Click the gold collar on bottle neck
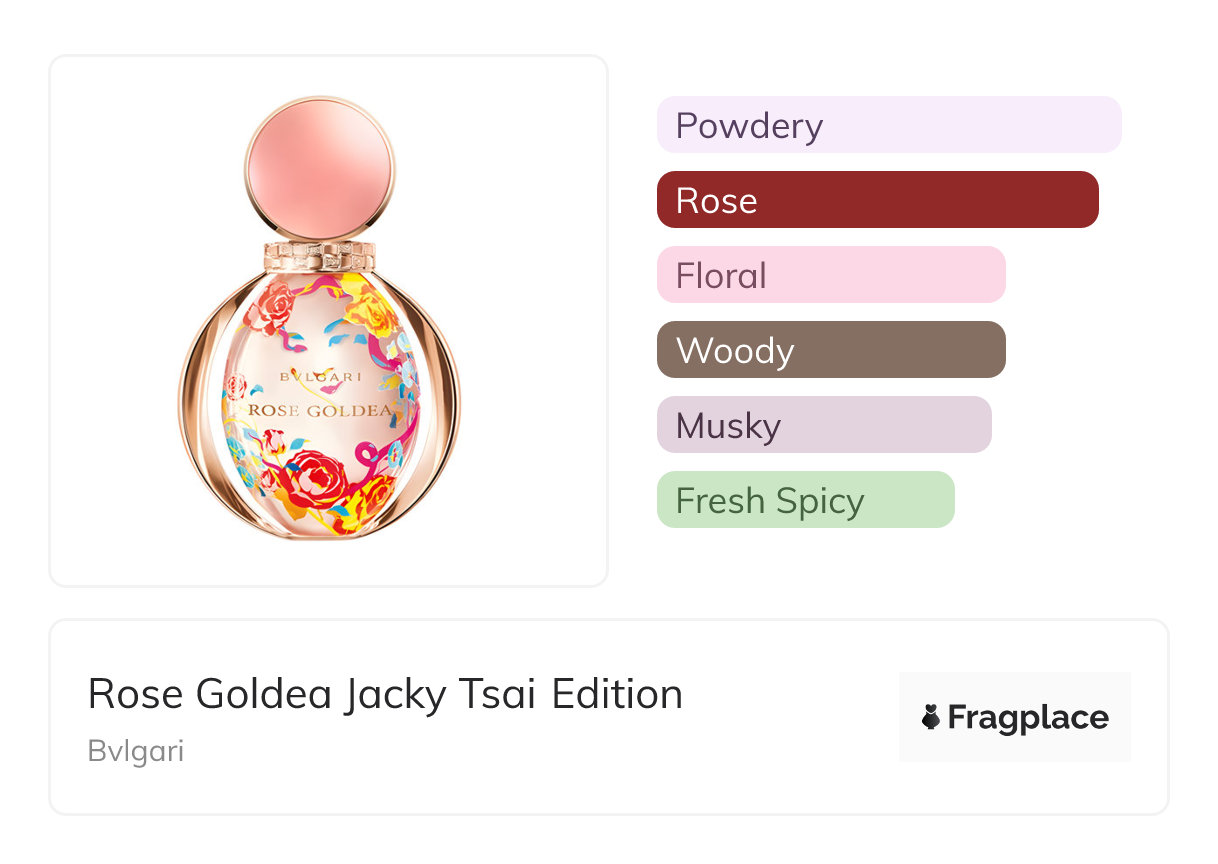Screen dimensions: 1218x864 tap(319, 254)
